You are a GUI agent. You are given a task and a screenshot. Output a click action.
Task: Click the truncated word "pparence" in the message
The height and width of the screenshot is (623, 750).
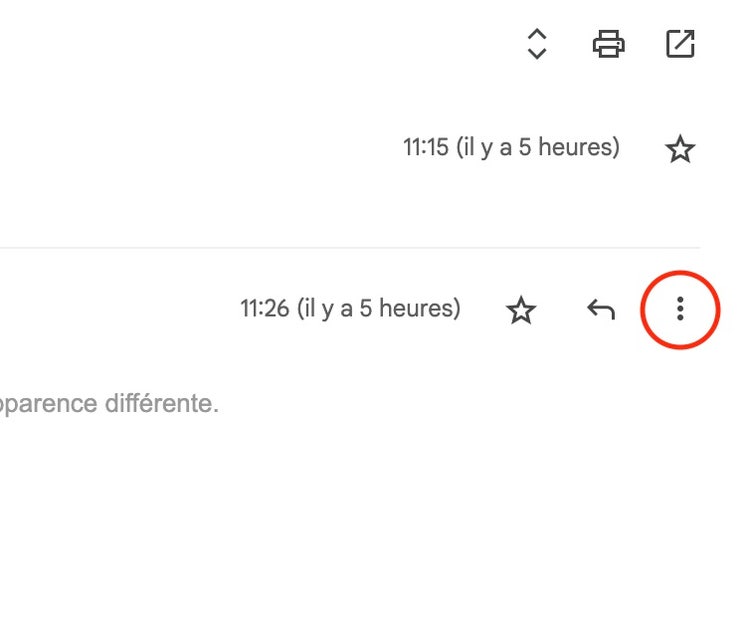pyautogui.click(x=48, y=404)
